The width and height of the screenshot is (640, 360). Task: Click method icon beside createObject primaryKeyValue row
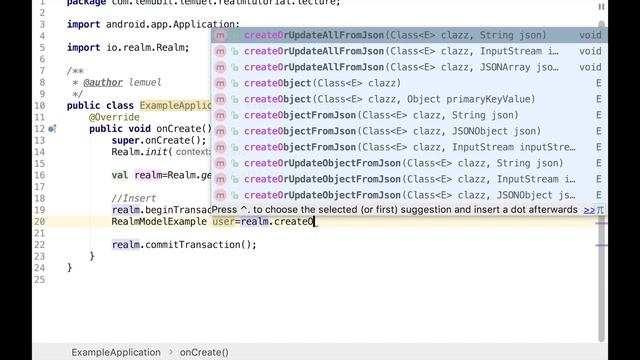220,99
